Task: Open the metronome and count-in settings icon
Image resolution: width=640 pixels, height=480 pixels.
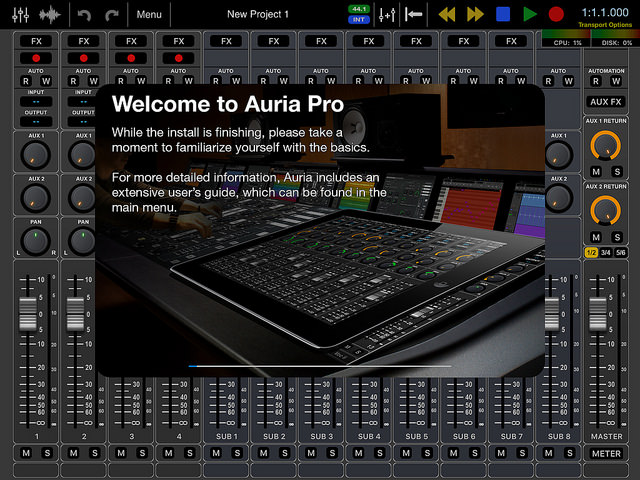Action: click(x=387, y=15)
